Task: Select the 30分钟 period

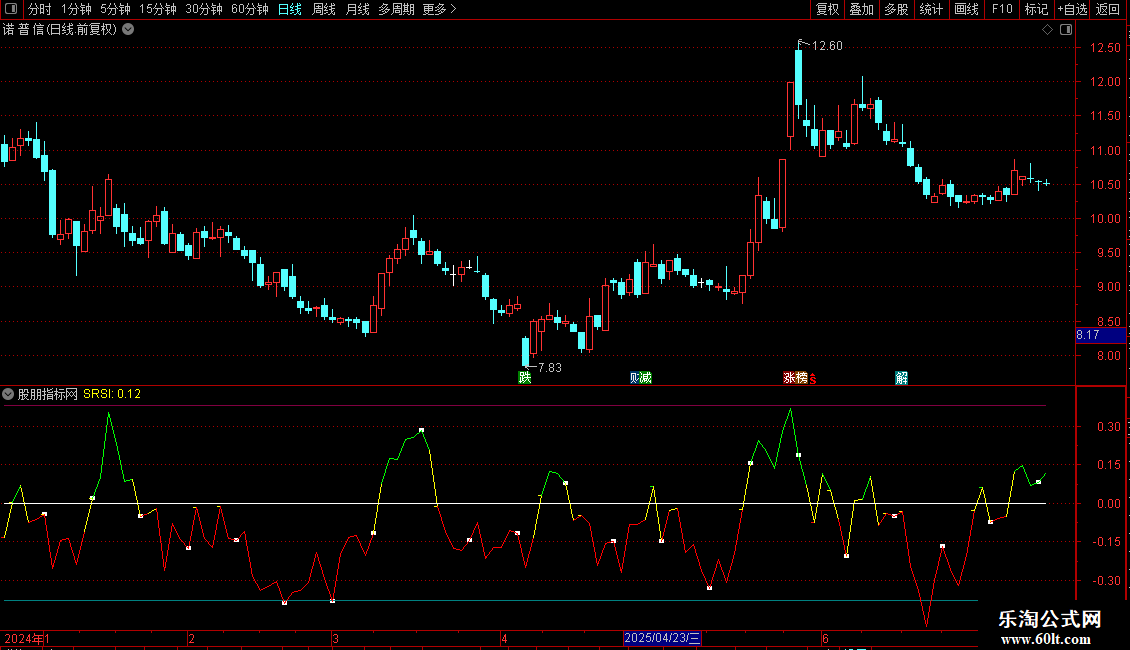Action: pos(204,9)
